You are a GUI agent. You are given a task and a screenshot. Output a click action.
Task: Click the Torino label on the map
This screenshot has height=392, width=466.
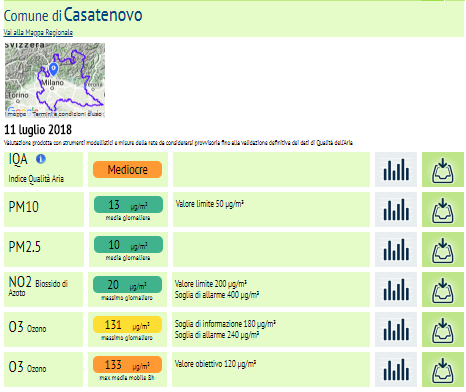(18, 95)
